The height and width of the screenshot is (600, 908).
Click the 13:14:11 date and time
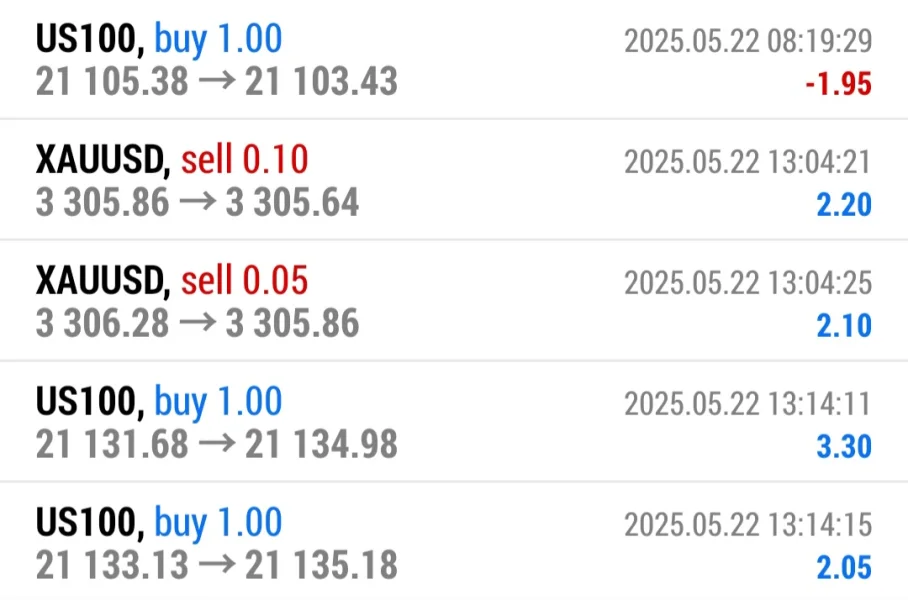point(748,404)
